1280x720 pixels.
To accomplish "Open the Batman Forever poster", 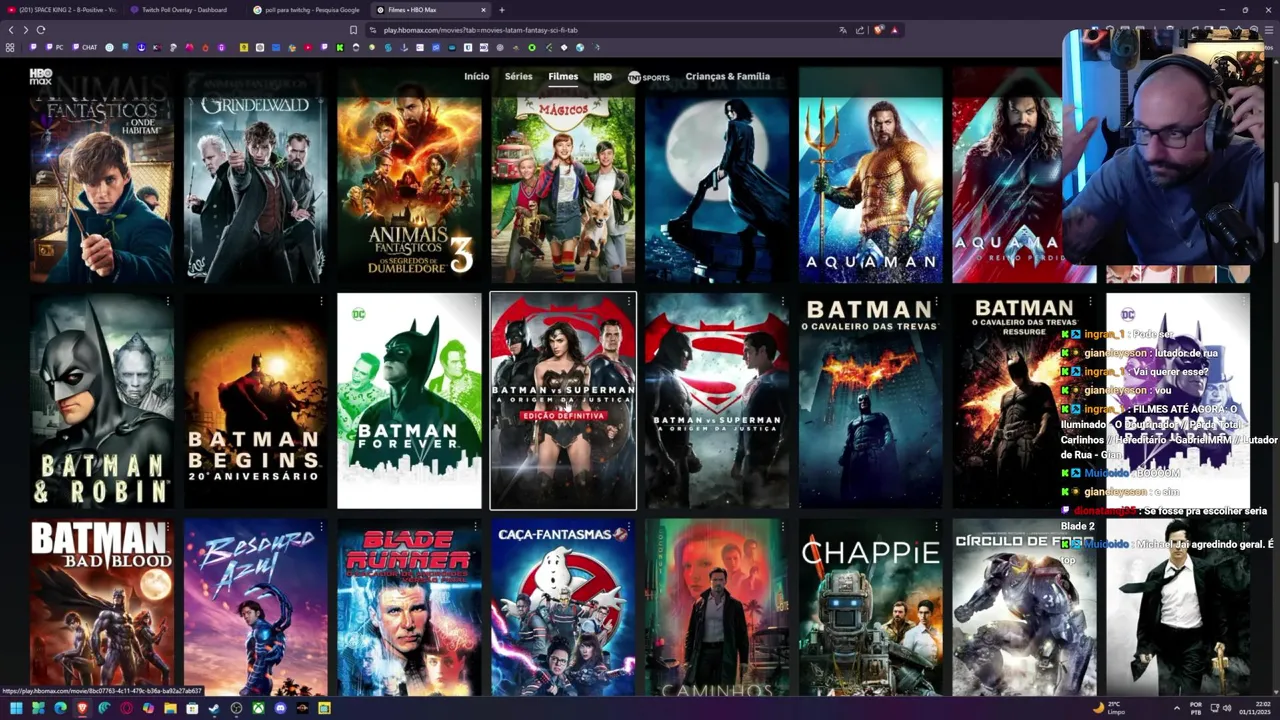I will click(409, 401).
